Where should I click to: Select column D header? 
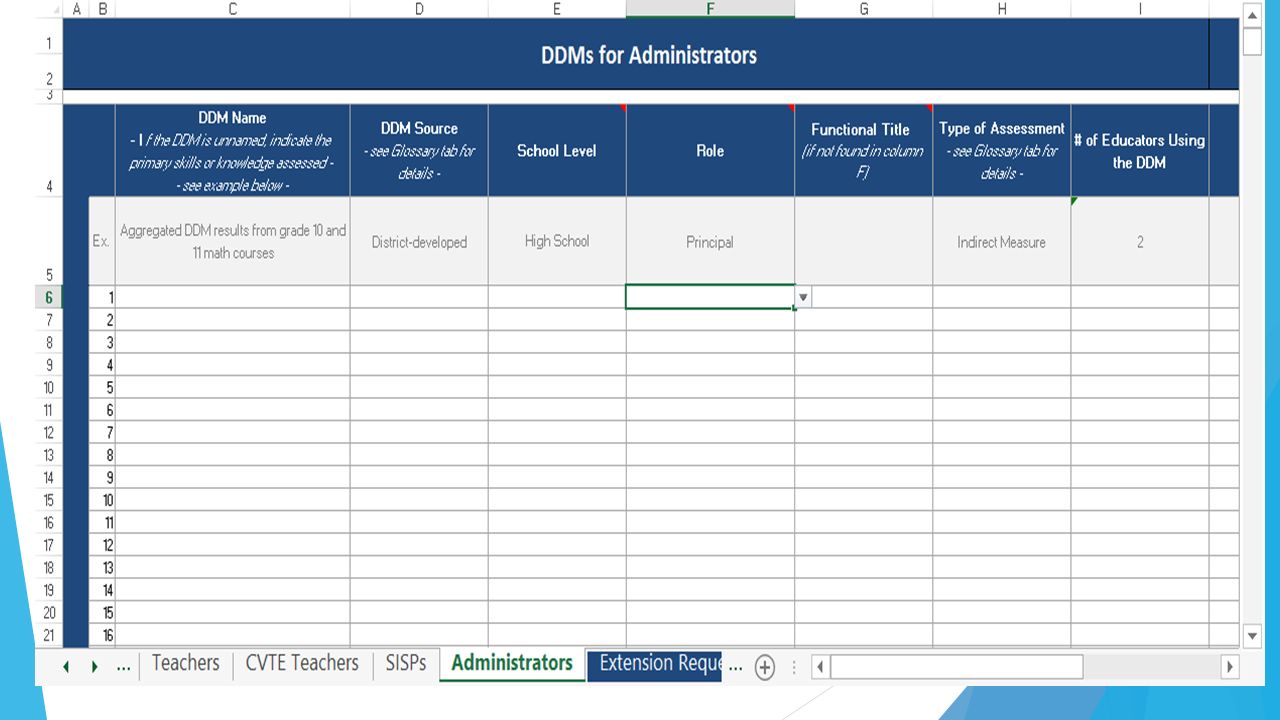(419, 9)
